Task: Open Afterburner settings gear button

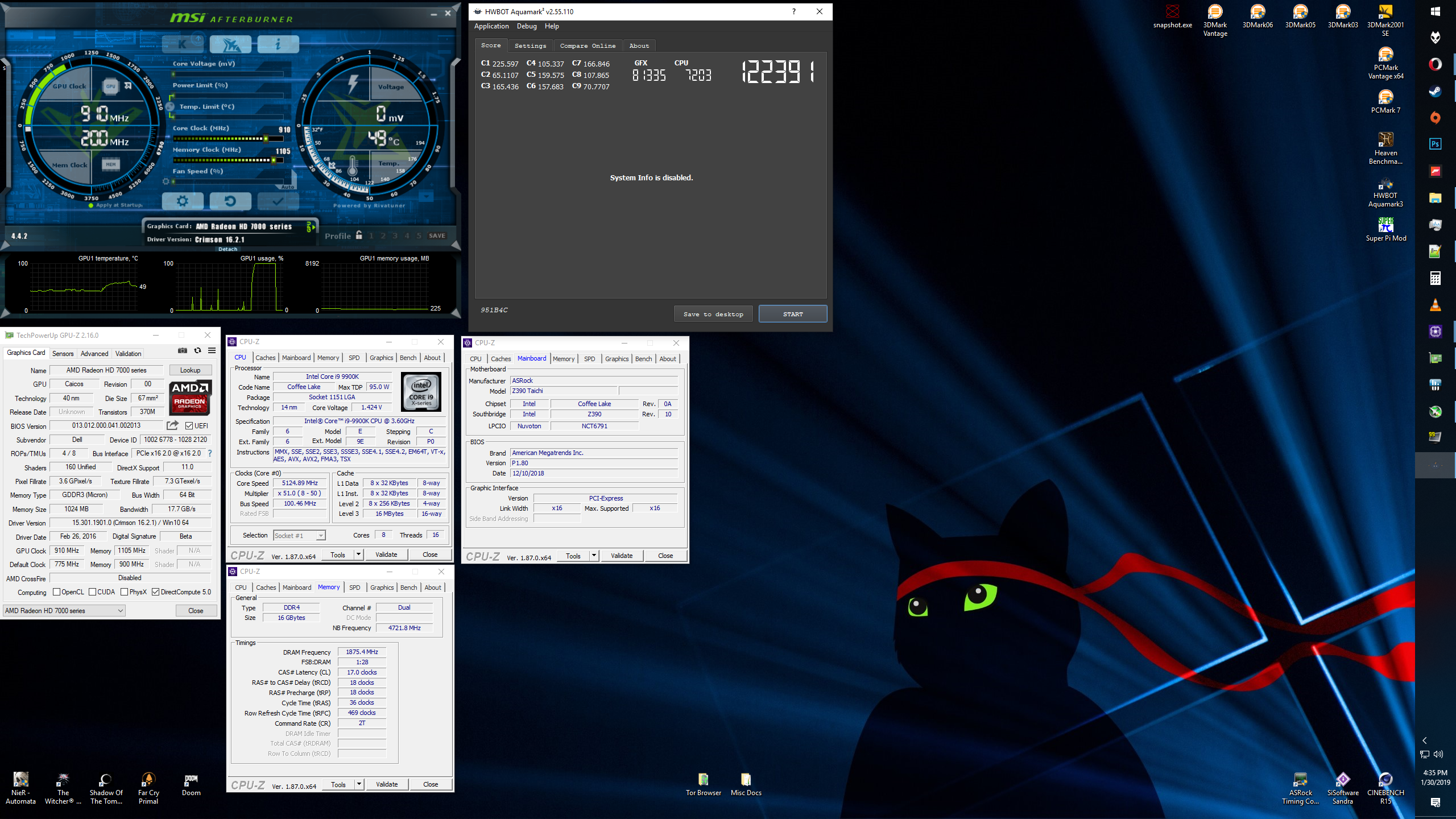Action: [183, 201]
